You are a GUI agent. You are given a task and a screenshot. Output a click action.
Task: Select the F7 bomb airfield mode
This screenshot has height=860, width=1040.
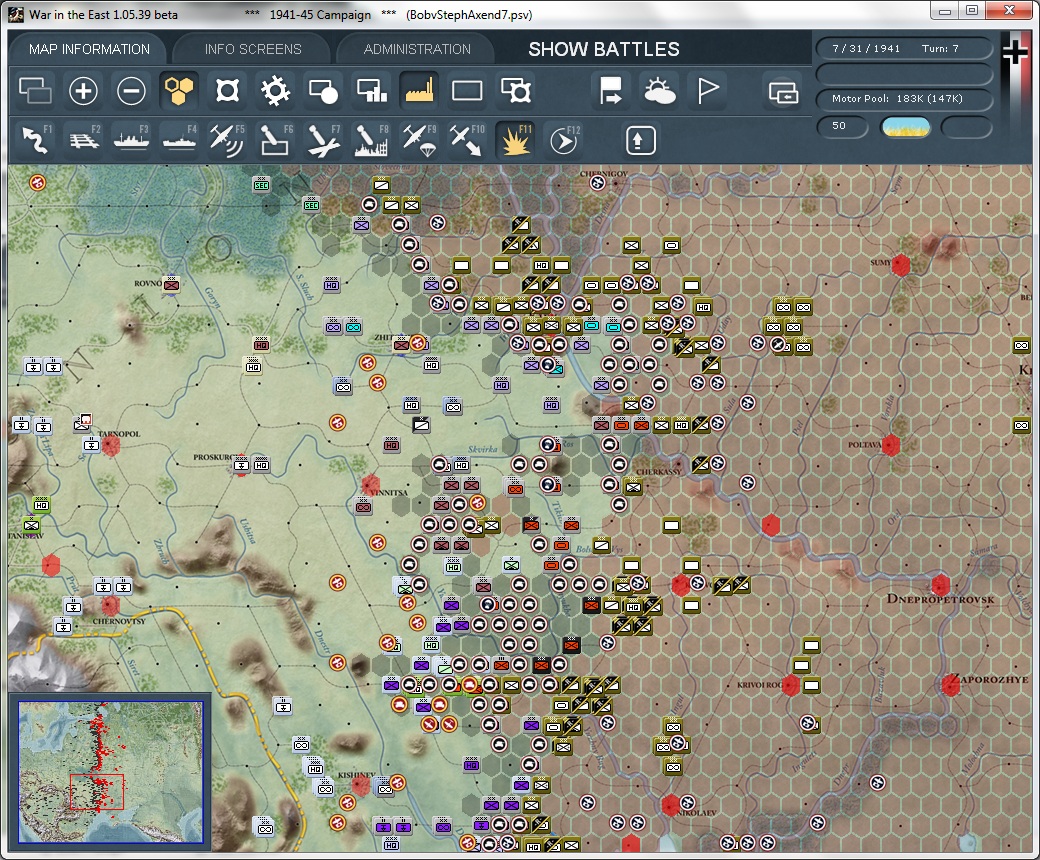[x=323, y=140]
